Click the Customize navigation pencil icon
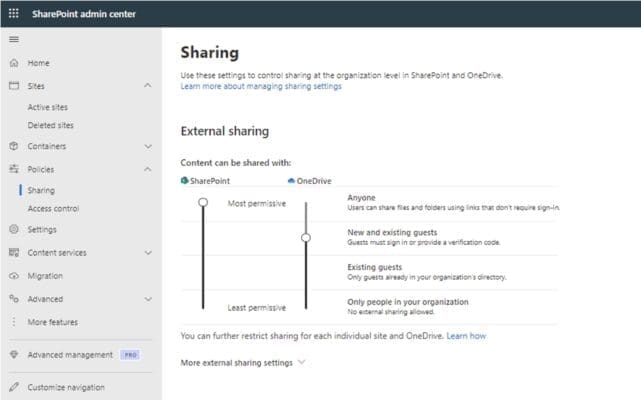Screen dimensions: 641x400 [14, 387]
